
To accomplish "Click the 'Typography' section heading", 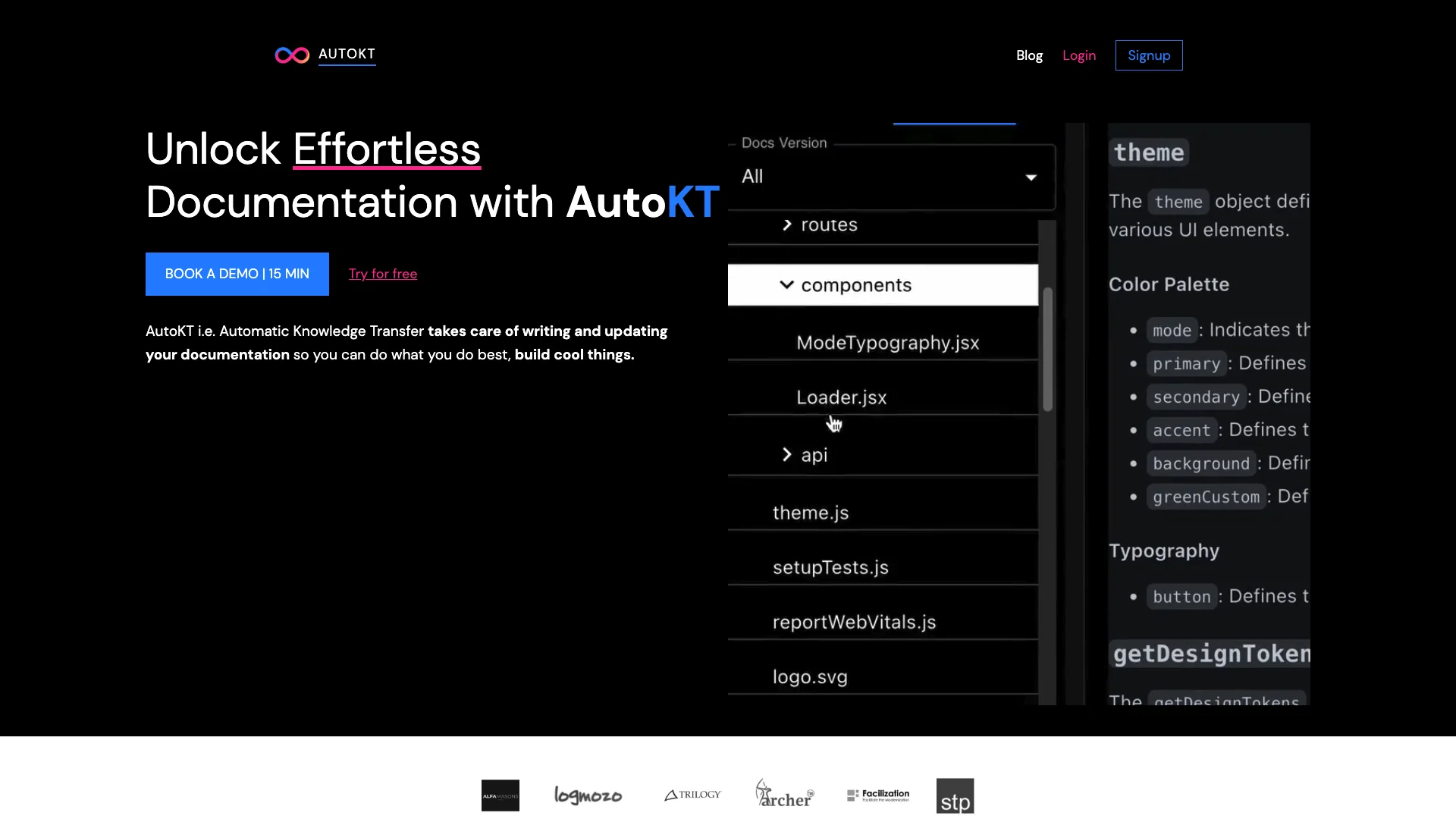I will coord(1164,551).
